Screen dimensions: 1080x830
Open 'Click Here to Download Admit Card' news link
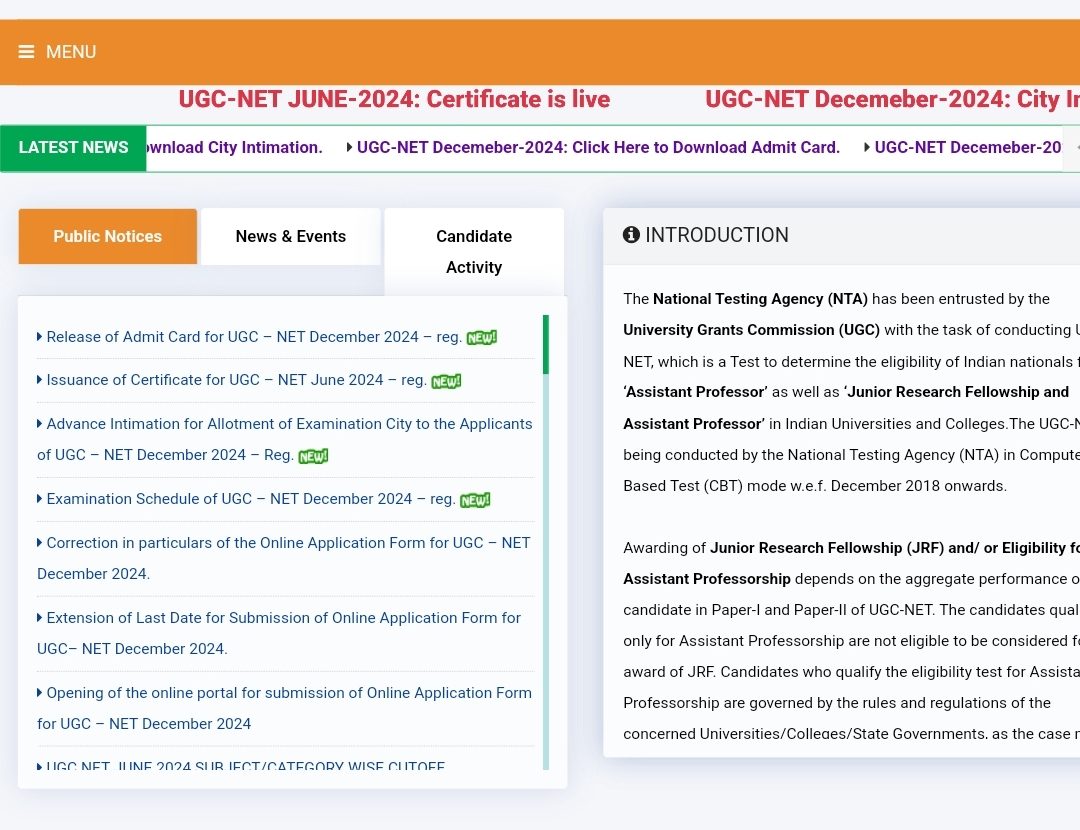[x=598, y=147]
